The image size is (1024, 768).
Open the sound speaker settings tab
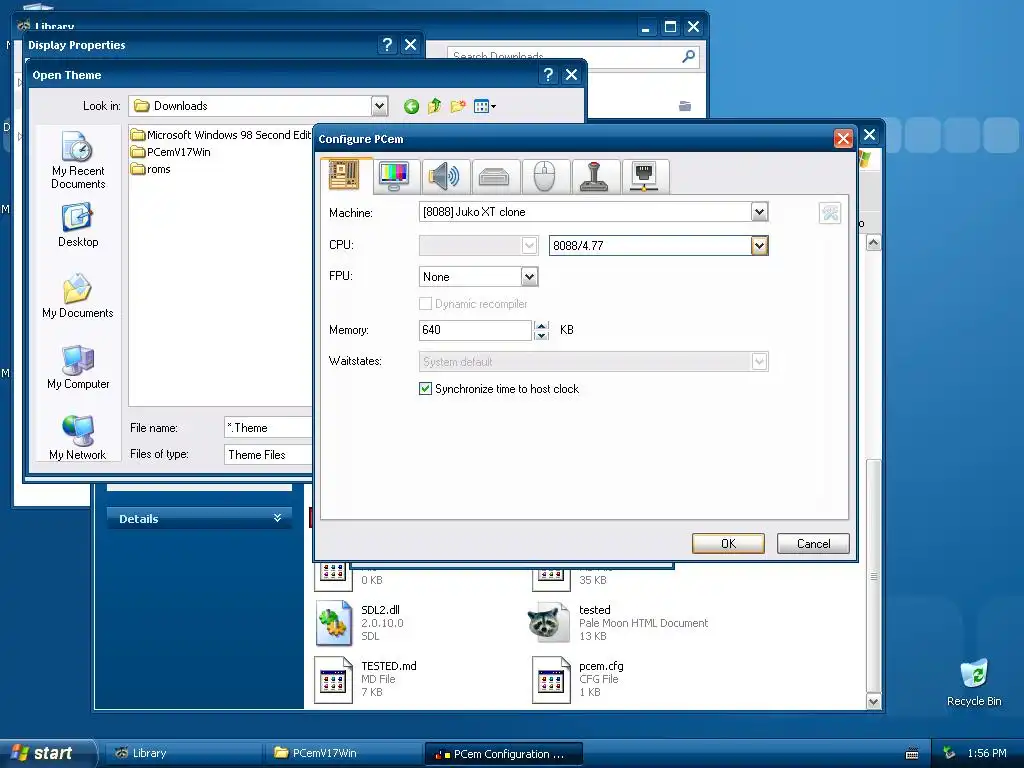click(x=444, y=176)
